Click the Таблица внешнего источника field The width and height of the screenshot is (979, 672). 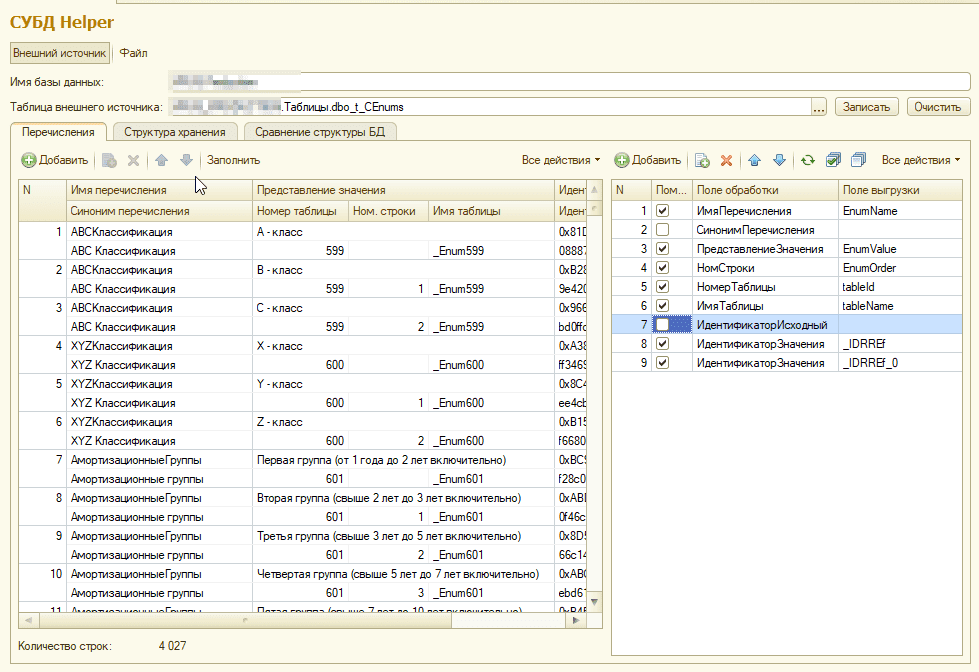pos(490,107)
